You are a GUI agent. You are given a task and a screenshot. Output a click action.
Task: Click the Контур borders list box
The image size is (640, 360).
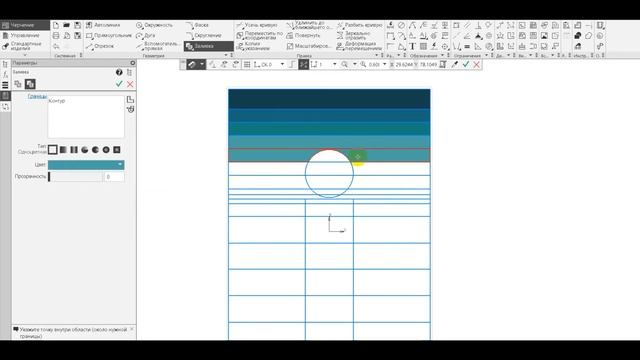(86, 117)
